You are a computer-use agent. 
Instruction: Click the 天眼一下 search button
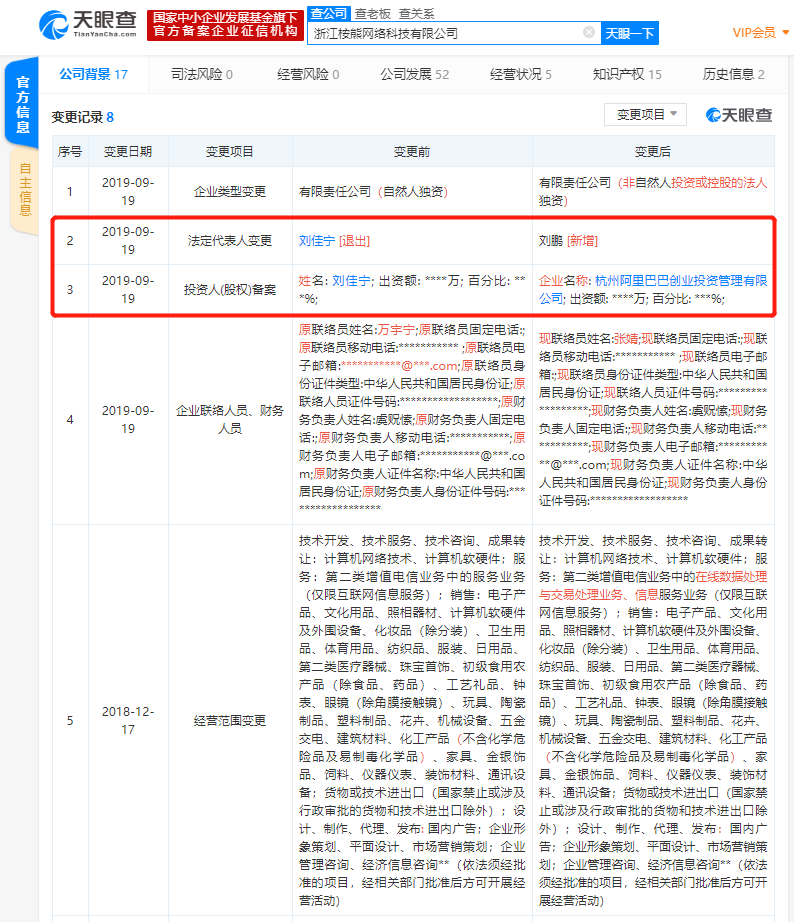click(x=630, y=34)
